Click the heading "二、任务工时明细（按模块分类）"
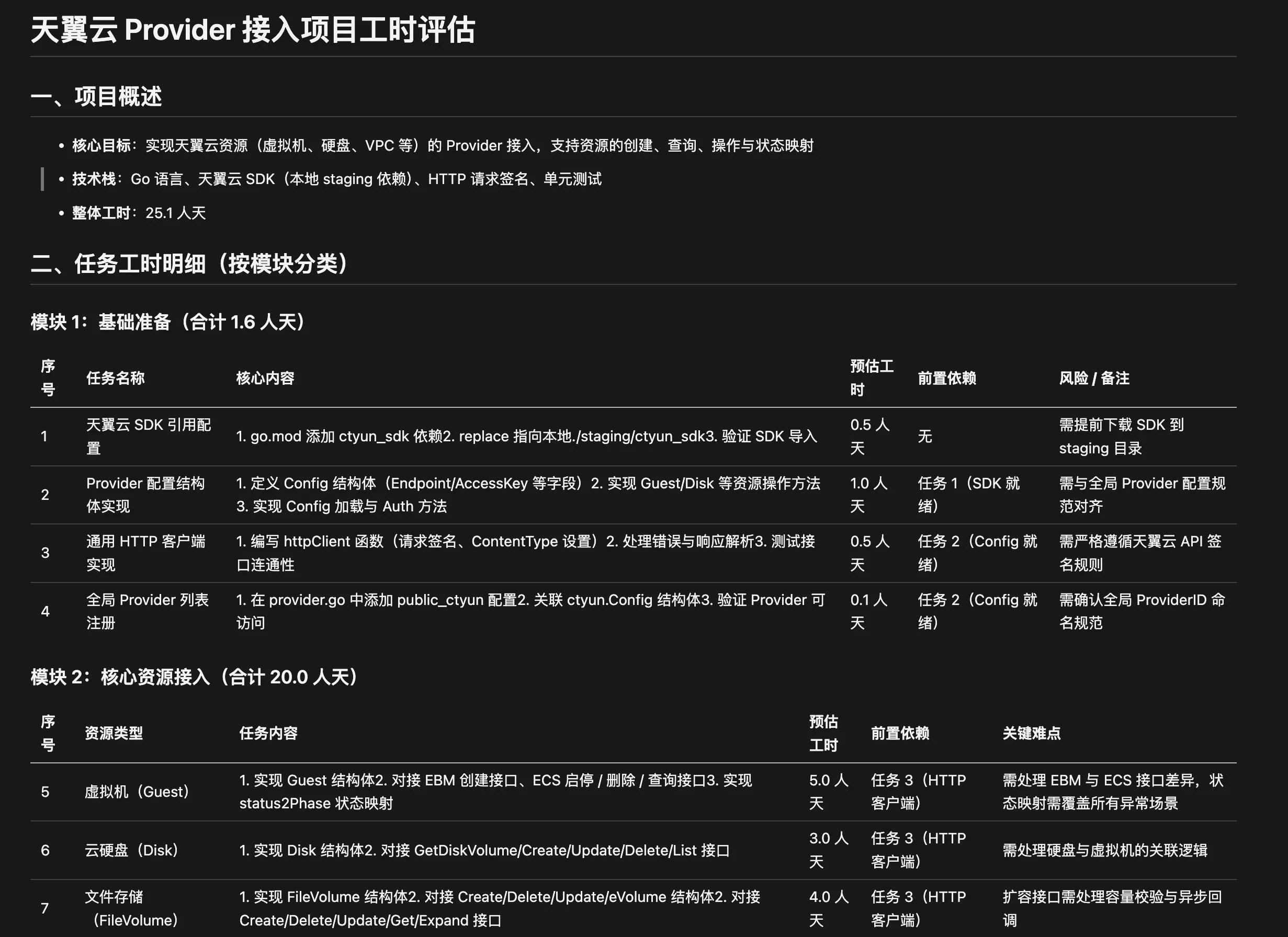The image size is (1288, 937). pyautogui.click(x=189, y=264)
